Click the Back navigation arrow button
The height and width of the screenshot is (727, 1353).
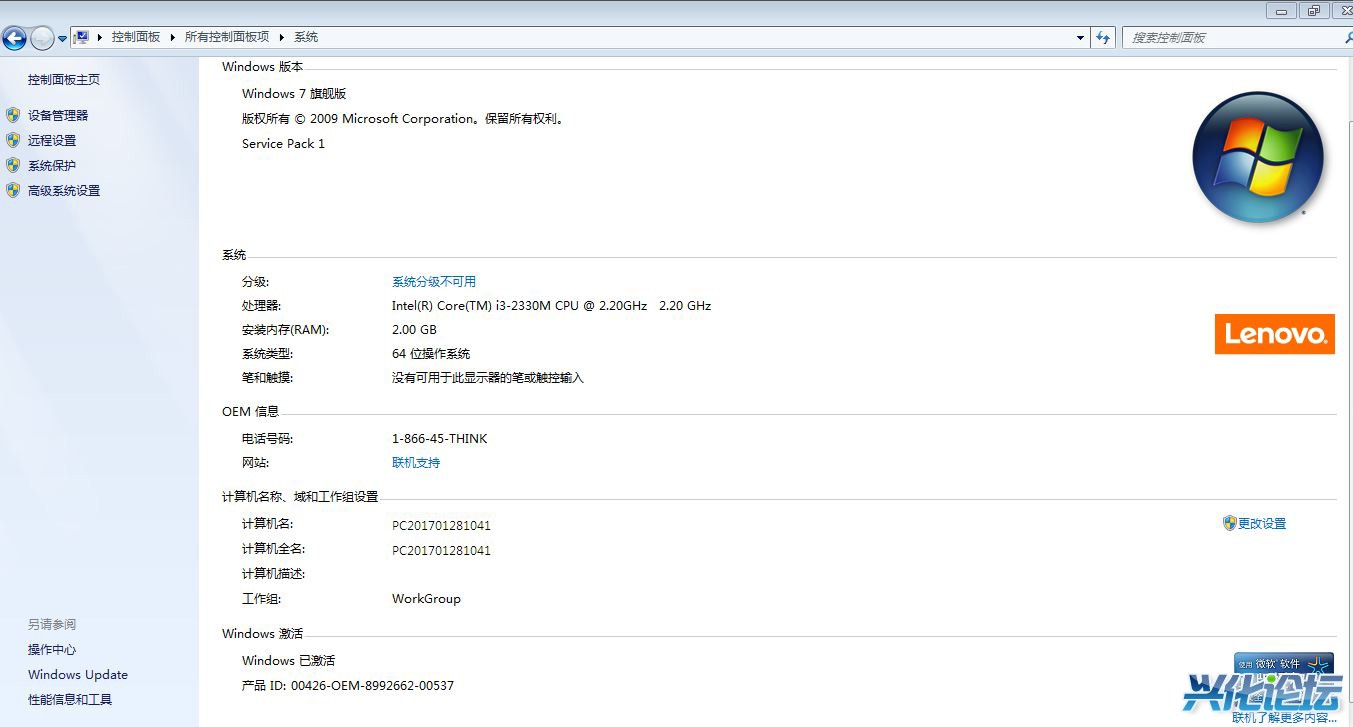click(x=14, y=38)
